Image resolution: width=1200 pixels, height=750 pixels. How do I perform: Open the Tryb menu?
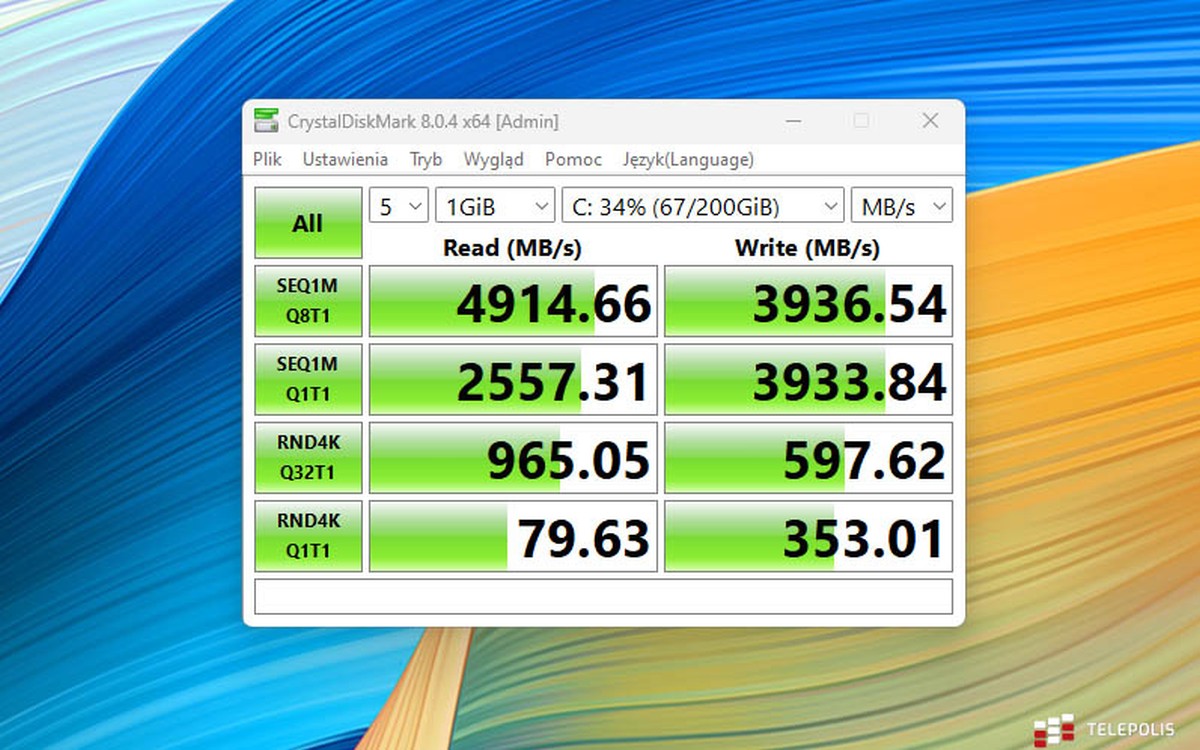[x=426, y=159]
